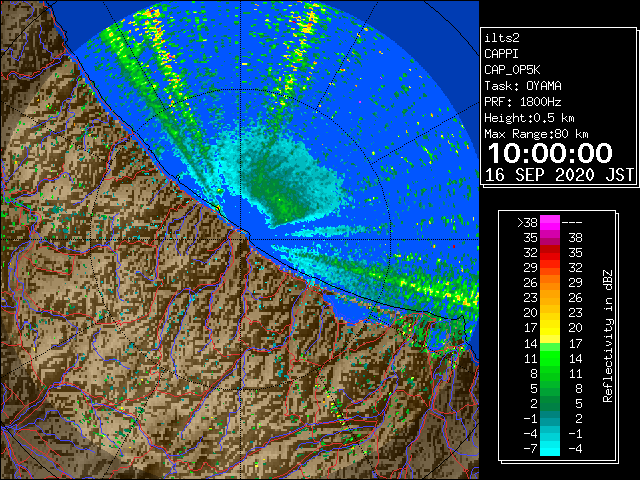Click the orange 26-29 dBZ swatch
The image size is (640, 480).
pyautogui.click(x=550, y=283)
